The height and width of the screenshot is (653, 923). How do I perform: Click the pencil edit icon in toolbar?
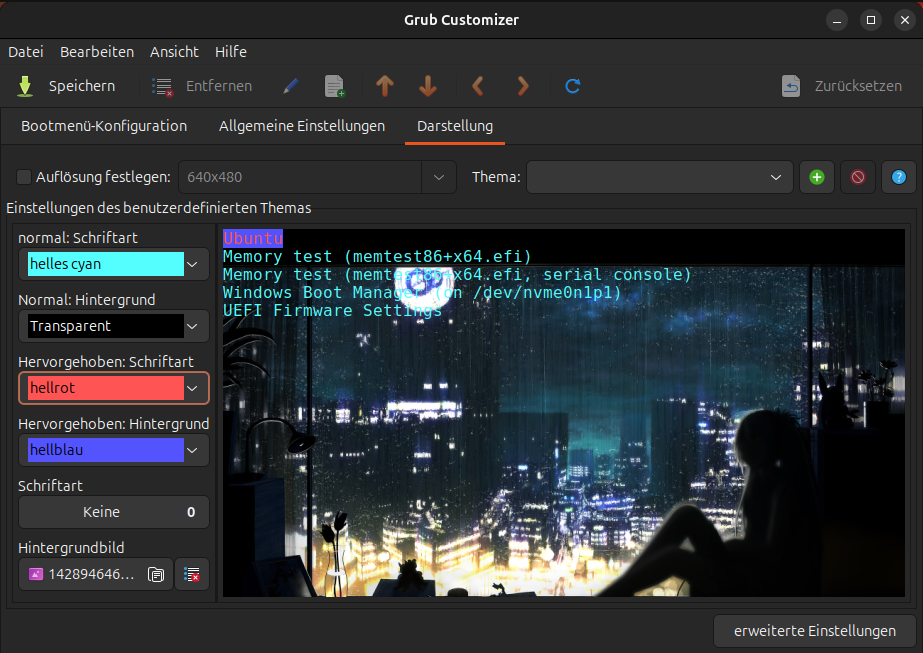click(291, 87)
